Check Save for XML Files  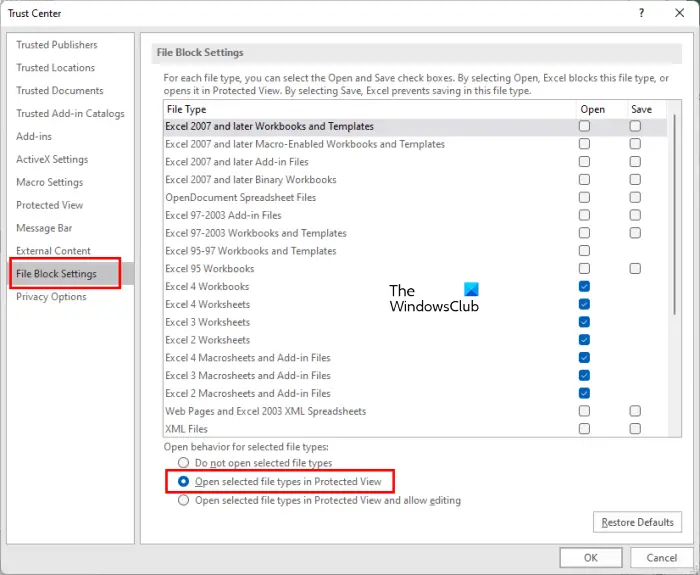[x=635, y=429]
